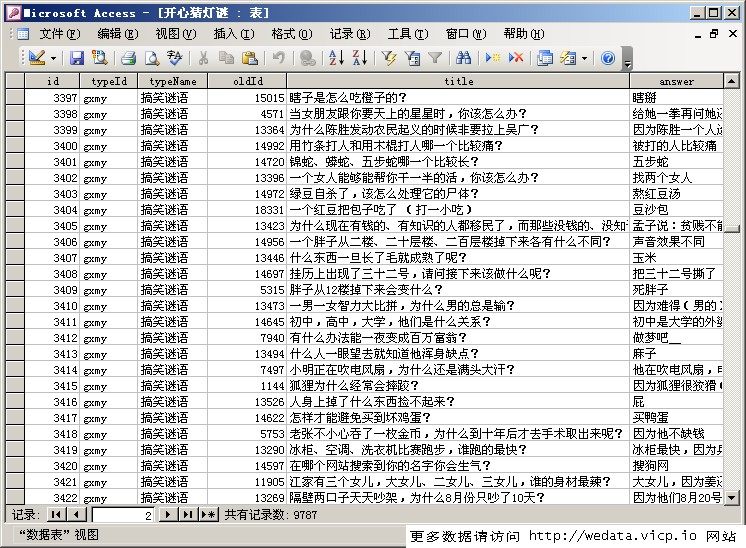Image resolution: width=746 pixels, height=548 pixels.
Task: Open the 编辑(E) menu
Action: pyautogui.click(x=118, y=34)
